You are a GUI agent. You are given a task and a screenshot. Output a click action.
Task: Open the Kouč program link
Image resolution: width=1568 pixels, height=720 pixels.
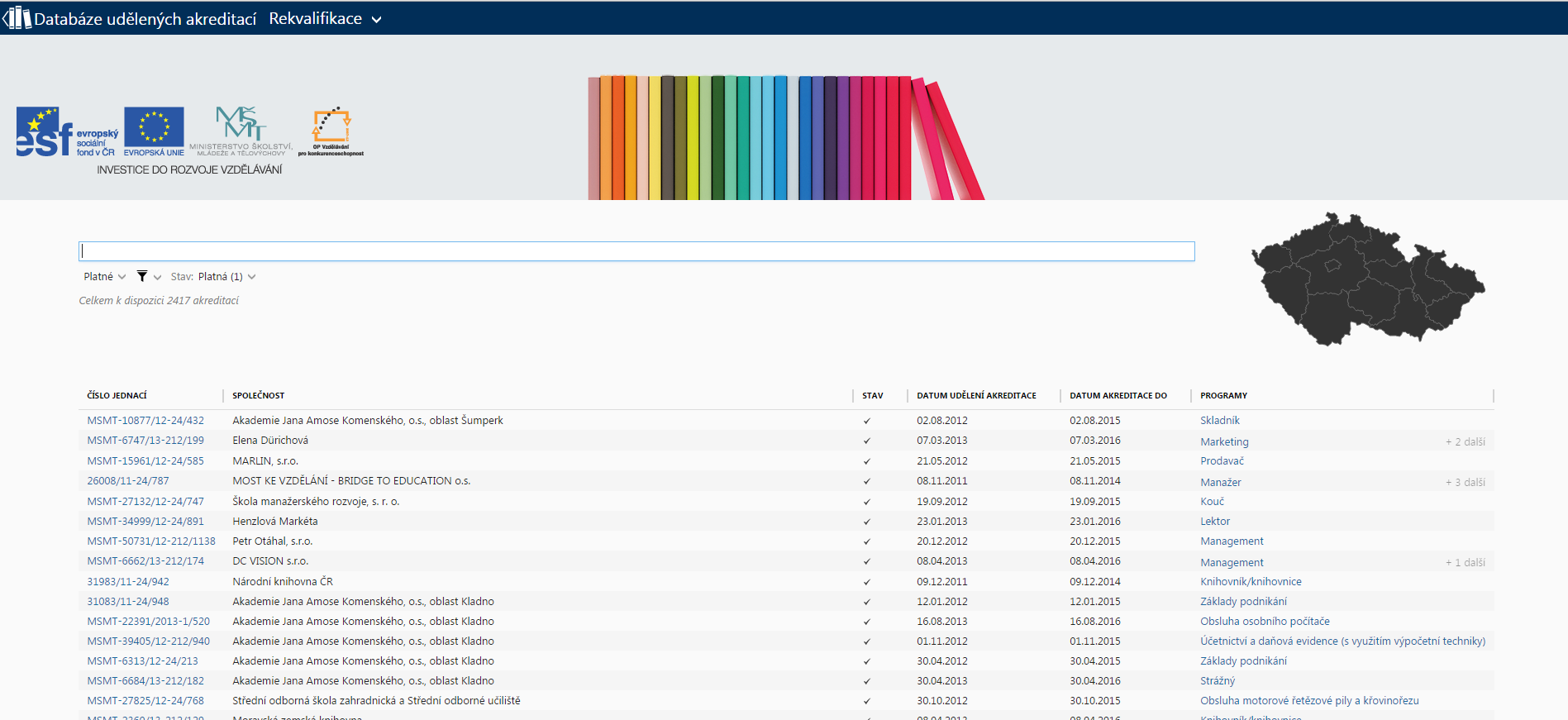[1212, 502]
